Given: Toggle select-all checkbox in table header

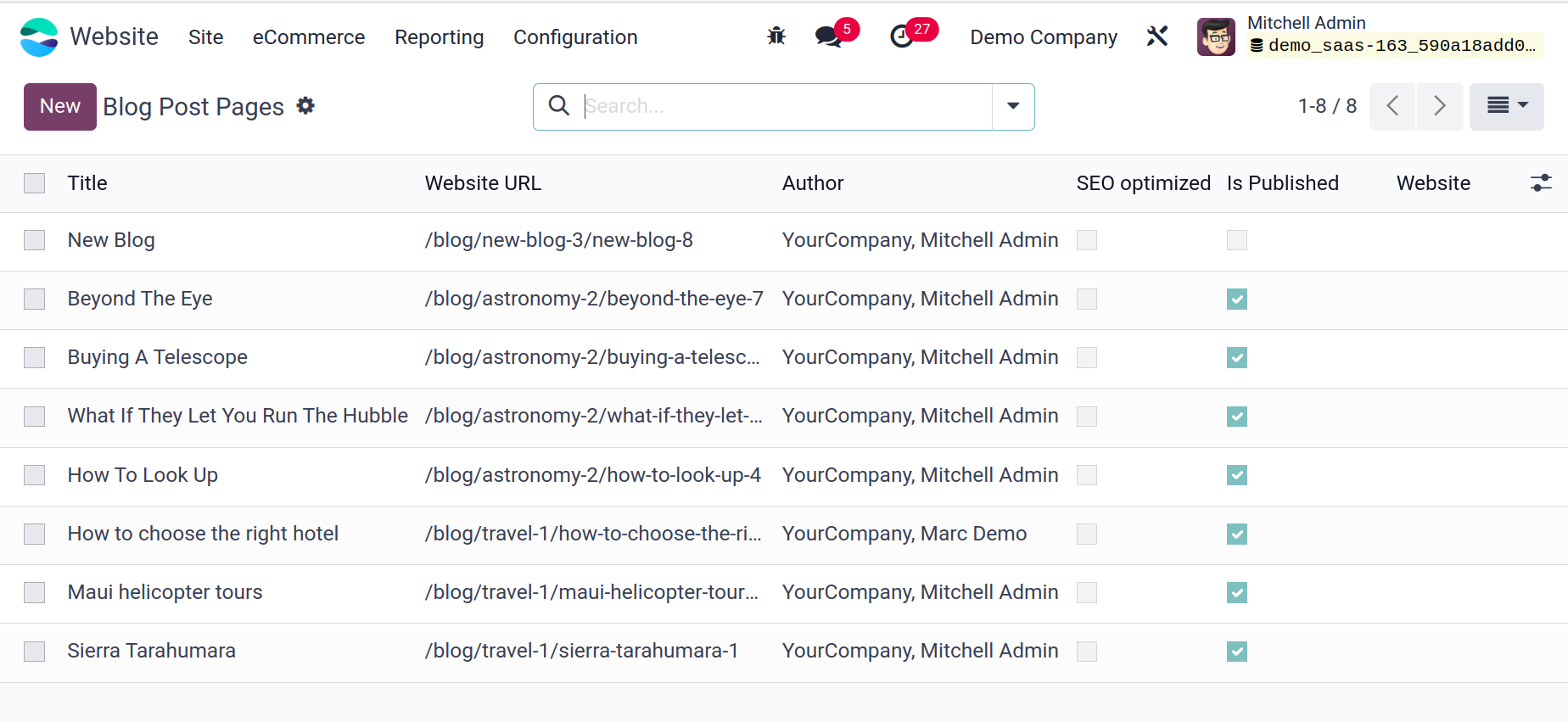Looking at the screenshot, I should point(35,183).
